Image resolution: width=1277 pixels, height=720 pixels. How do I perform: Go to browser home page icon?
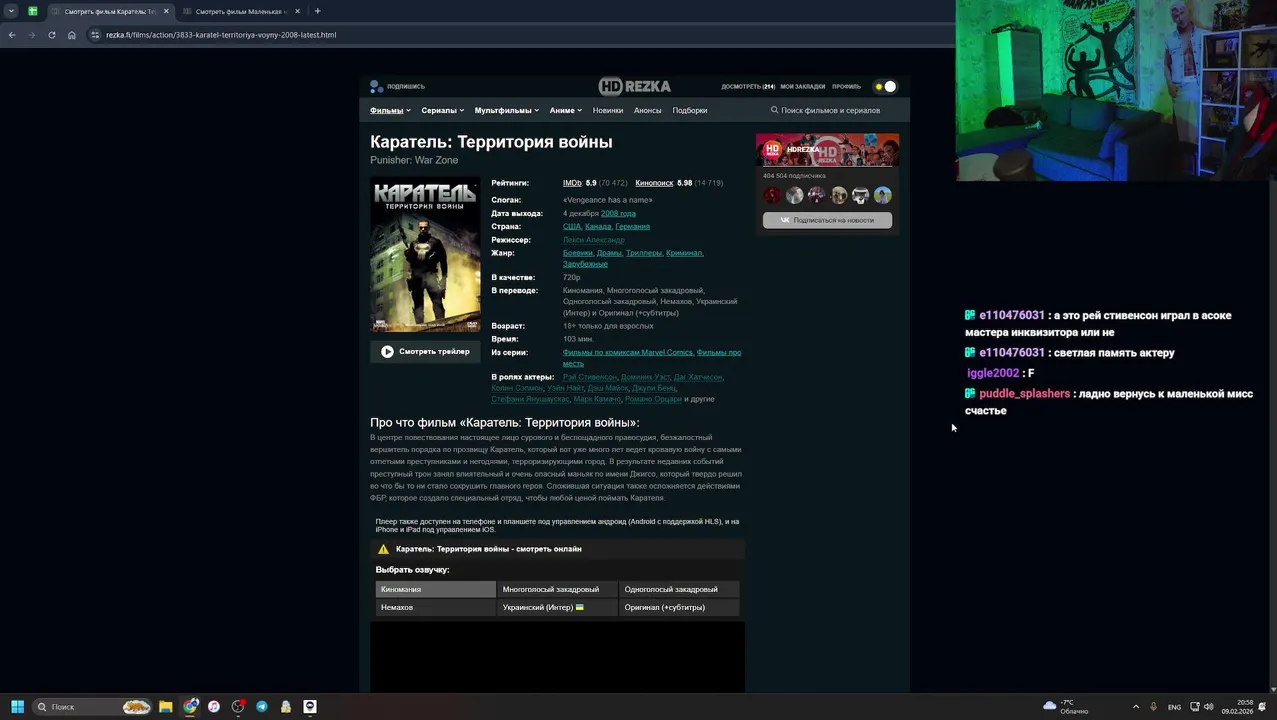(72, 35)
